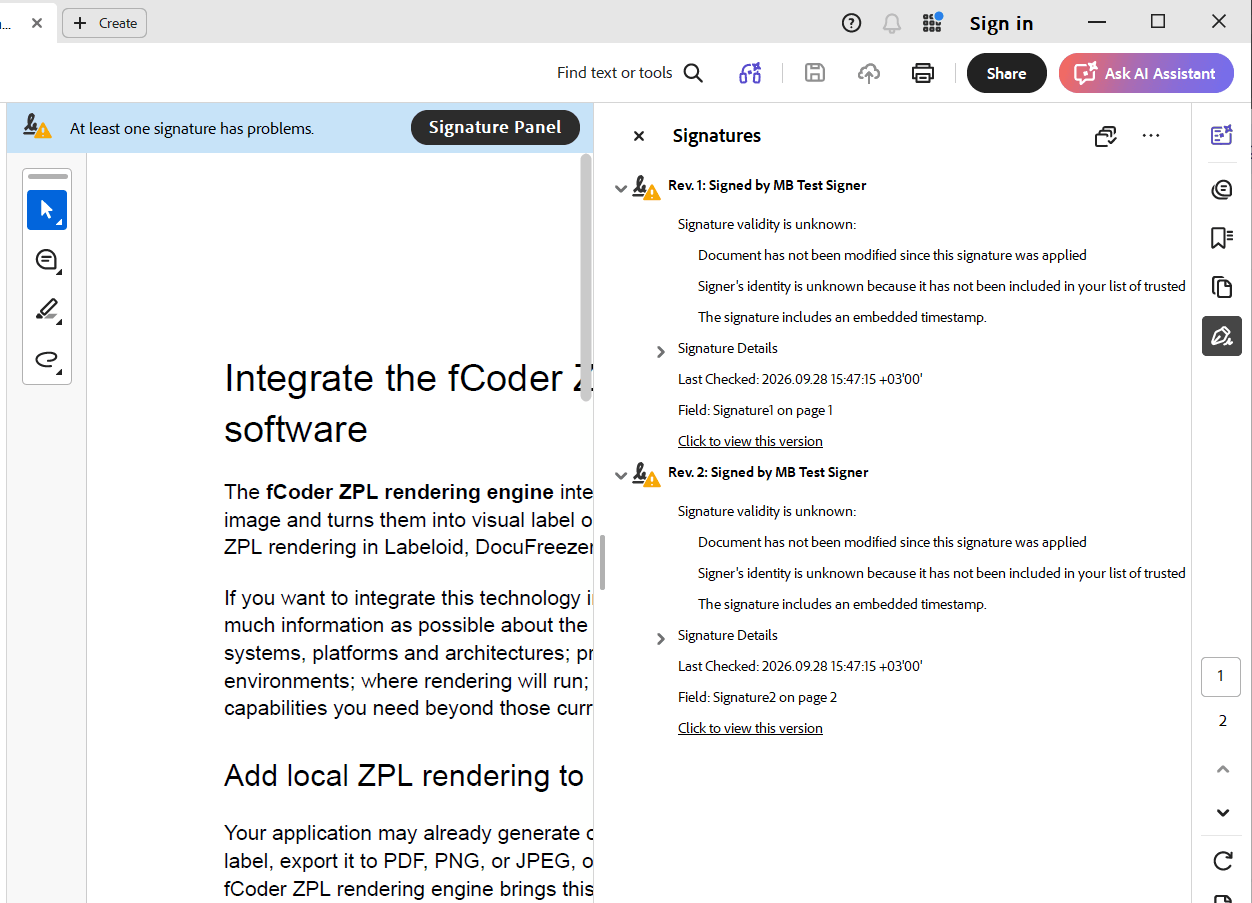Click the Save file icon

click(x=815, y=73)
